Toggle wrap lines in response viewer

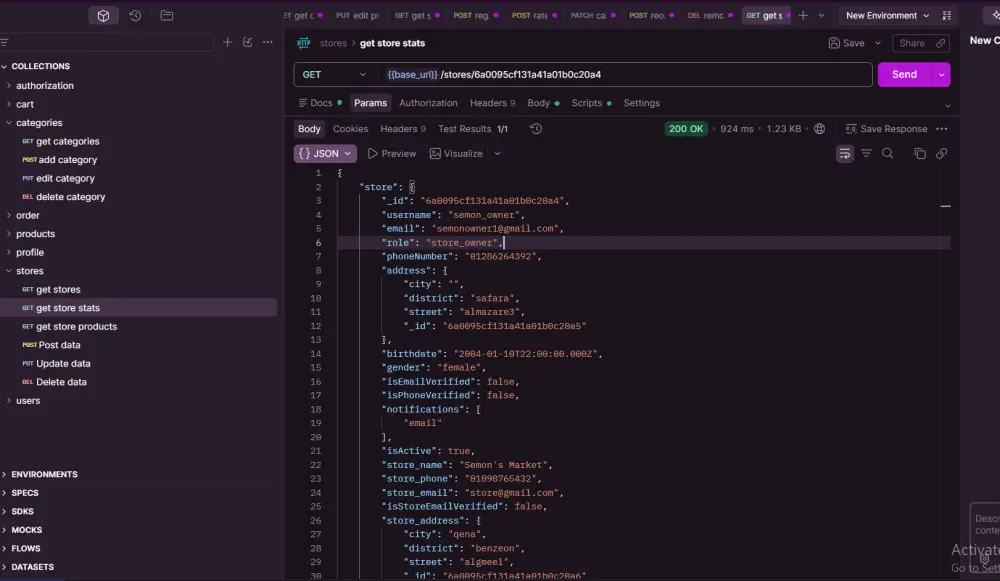point(844,154)
